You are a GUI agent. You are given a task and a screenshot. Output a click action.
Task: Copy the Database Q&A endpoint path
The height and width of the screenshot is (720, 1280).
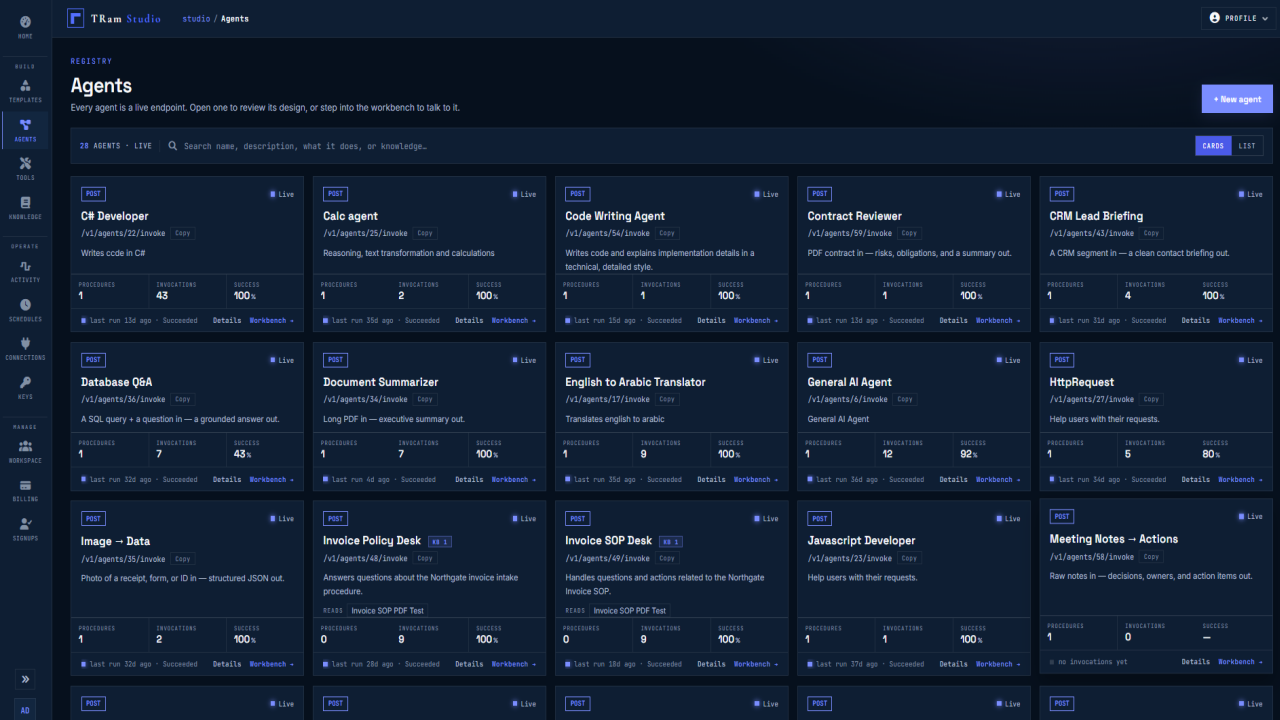(182, 399)
